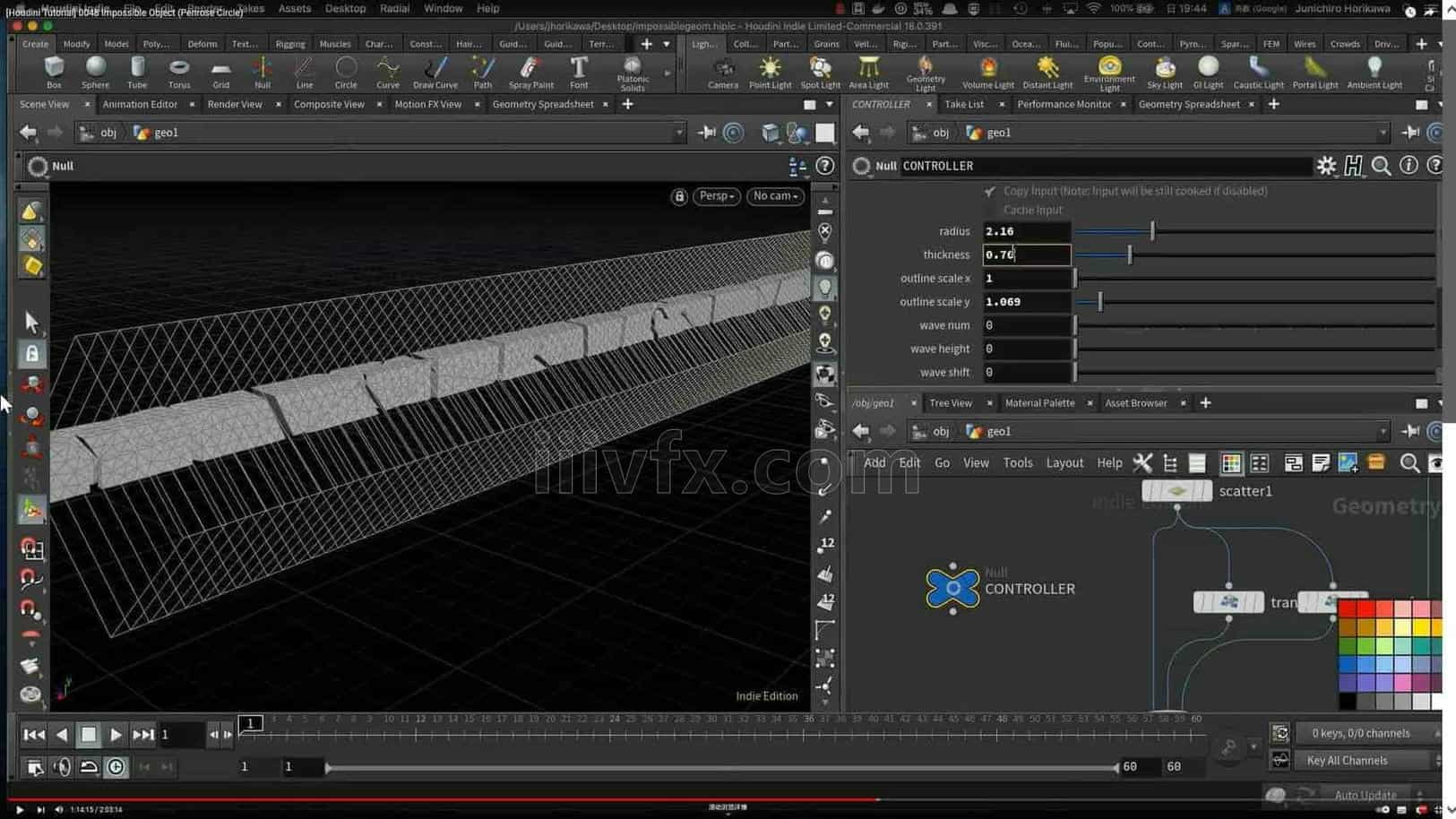Select the Box shelf tool
Image resolution: width=1456 pixels, height=819 pixels.
[54, 72]
